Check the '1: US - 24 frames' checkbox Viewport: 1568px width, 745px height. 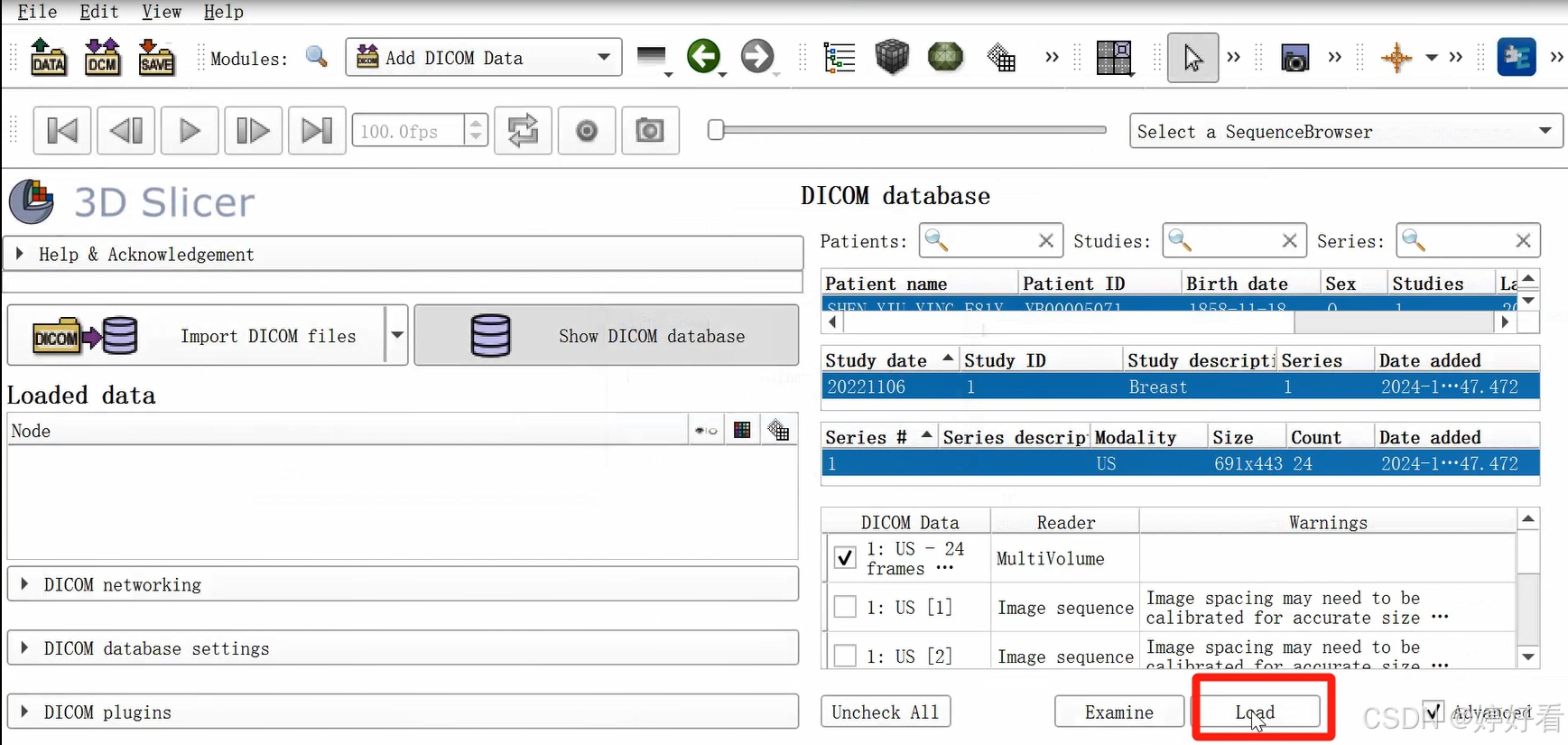(845, 558)
